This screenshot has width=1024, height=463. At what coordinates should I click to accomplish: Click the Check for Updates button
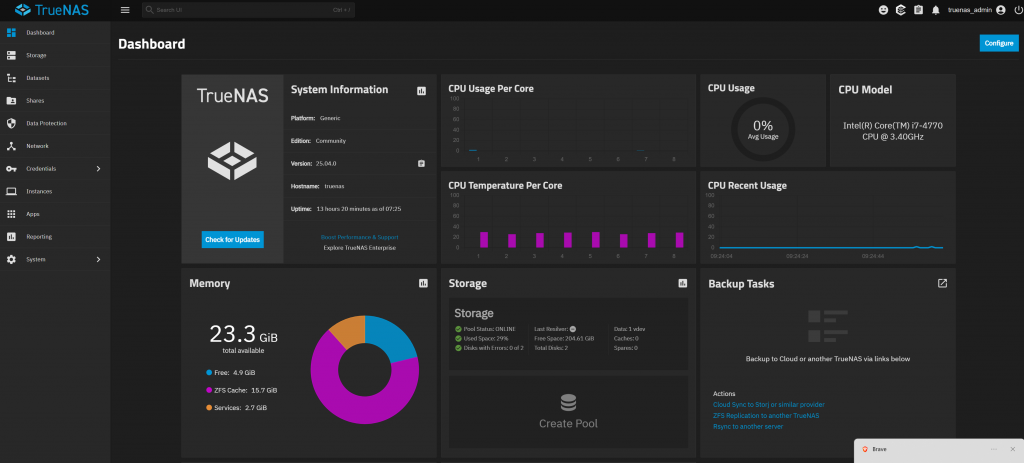233,240
